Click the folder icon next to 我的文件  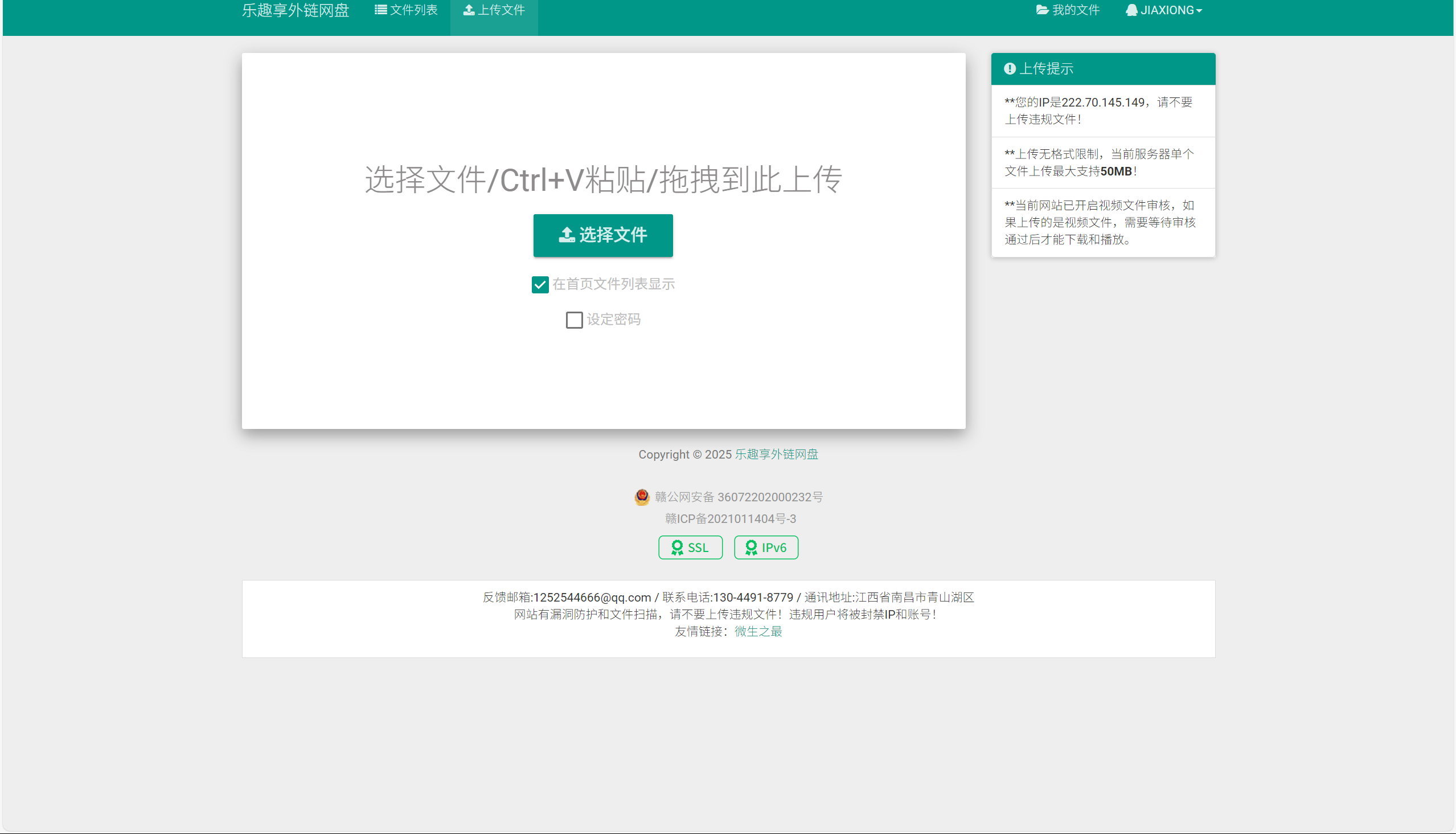click(x=1042, y=10)
